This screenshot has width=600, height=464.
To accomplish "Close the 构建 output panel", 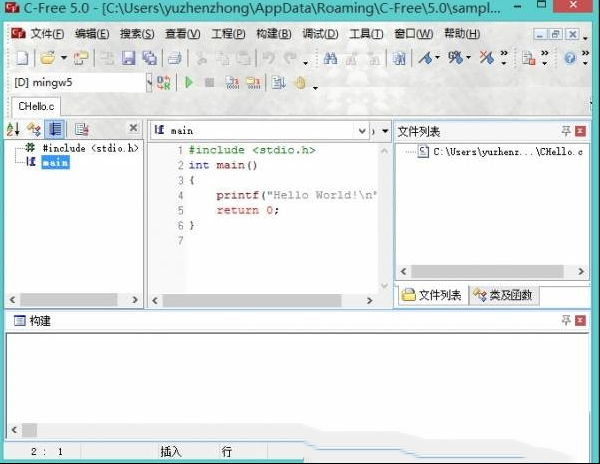I will (580, 320).
